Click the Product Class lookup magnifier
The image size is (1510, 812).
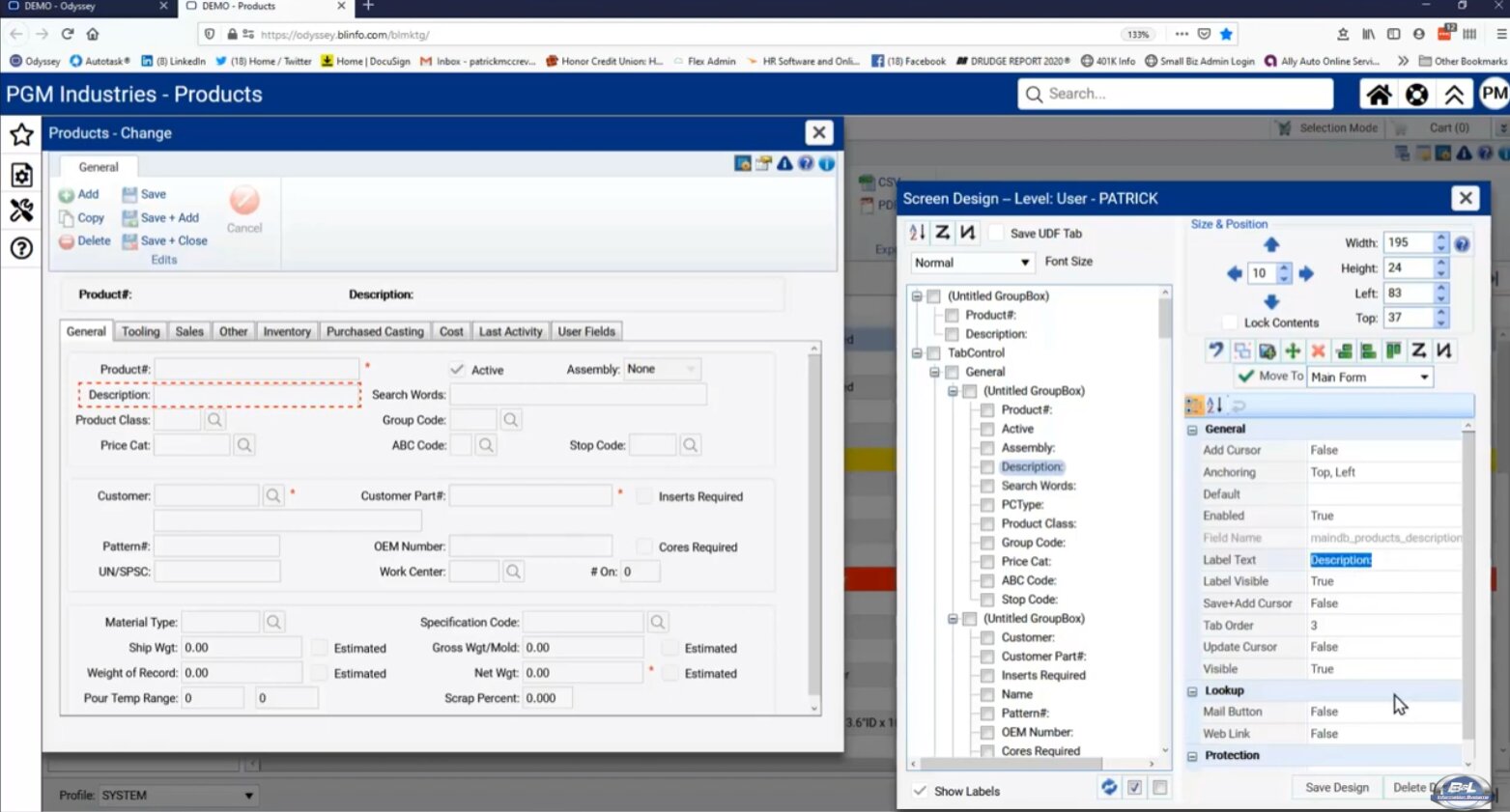coord(214,420)
